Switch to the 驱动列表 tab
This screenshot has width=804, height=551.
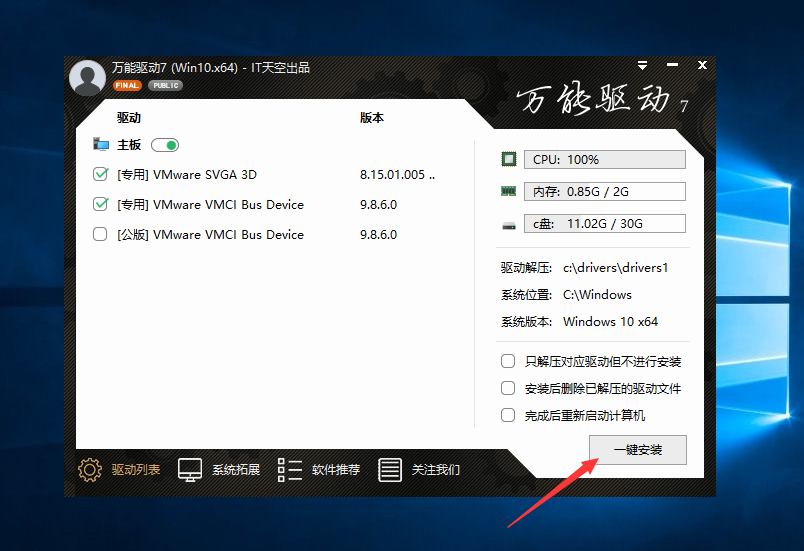136,470
